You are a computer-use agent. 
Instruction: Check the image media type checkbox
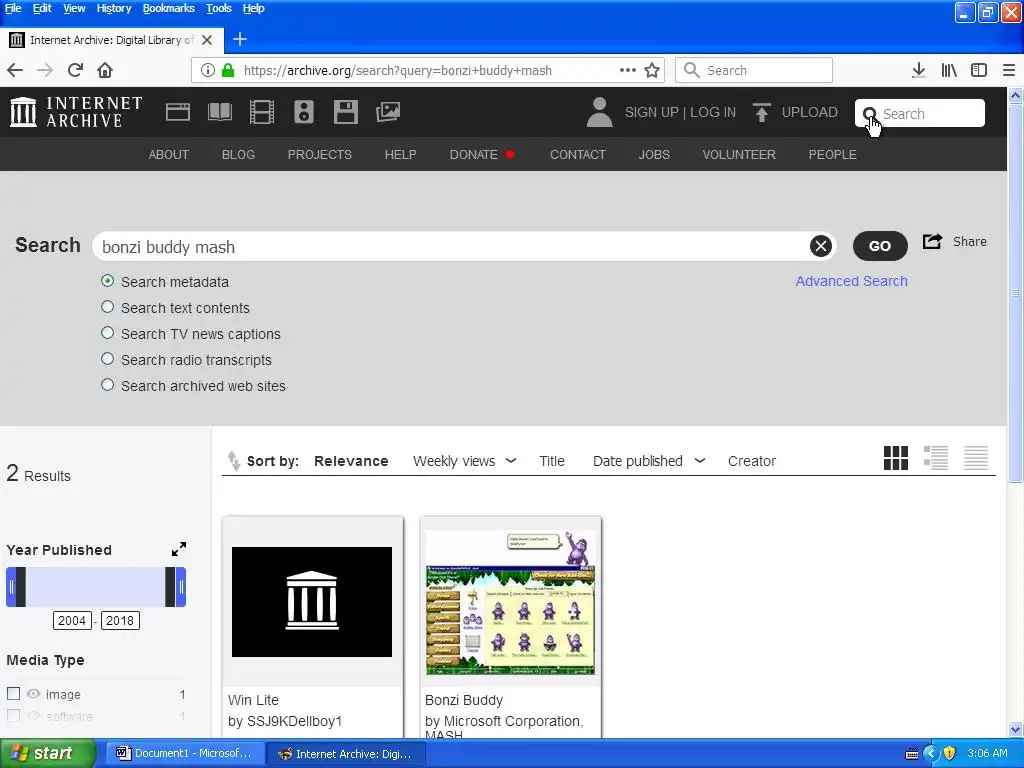click(13, 694)
